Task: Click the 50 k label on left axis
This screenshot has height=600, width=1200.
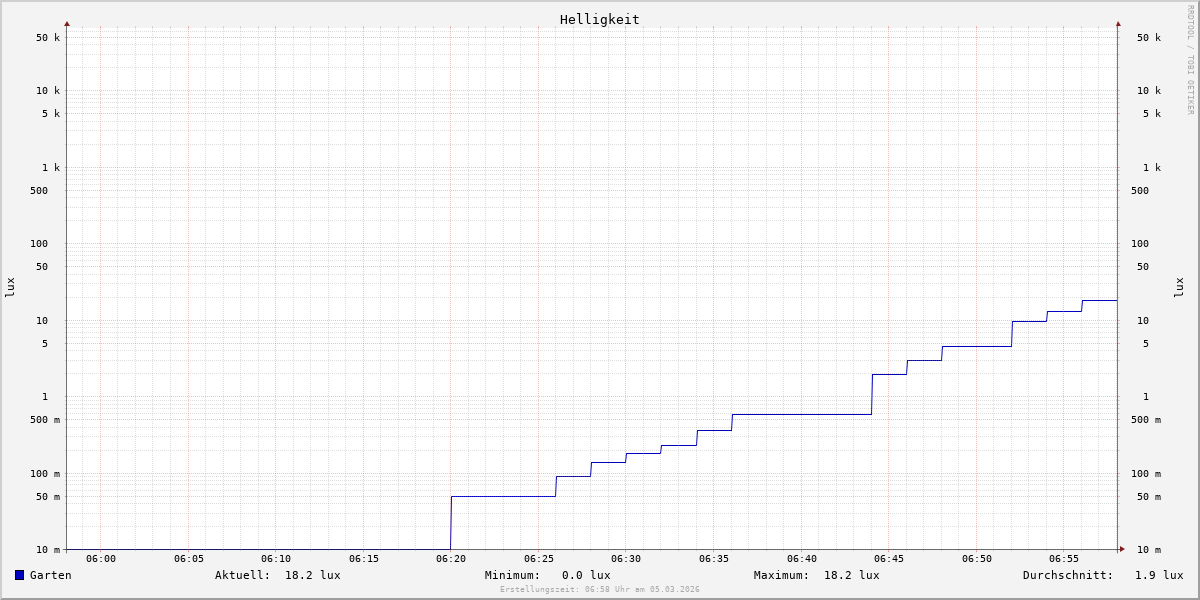Action: coord(48,38)
